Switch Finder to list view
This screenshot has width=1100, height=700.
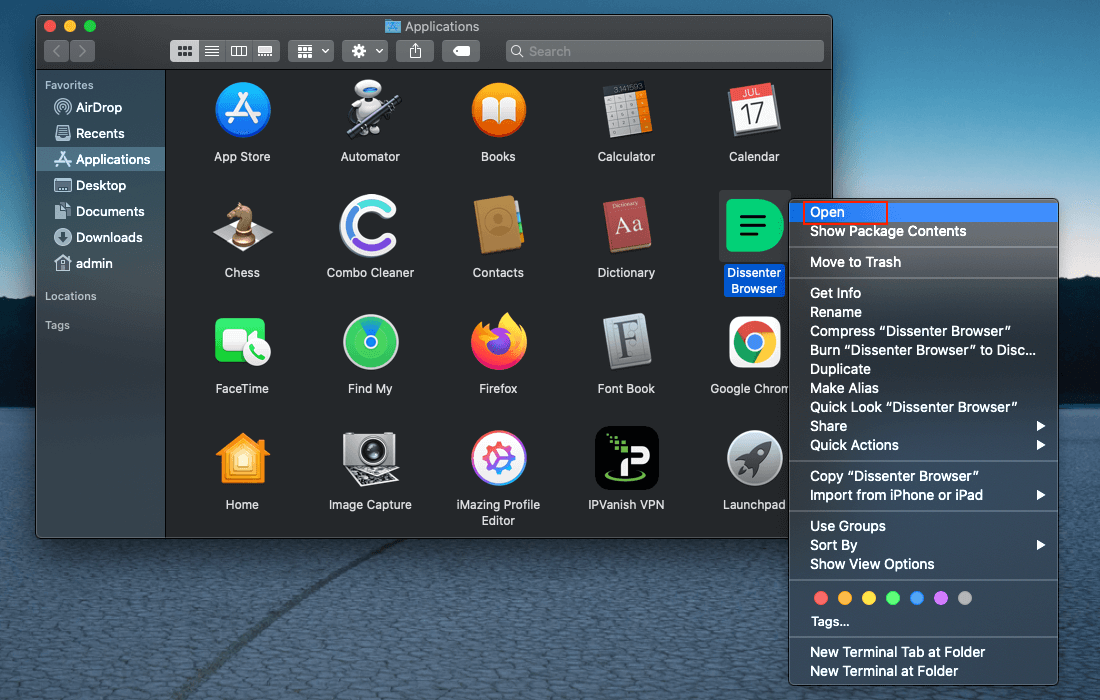tap(211, 50)
